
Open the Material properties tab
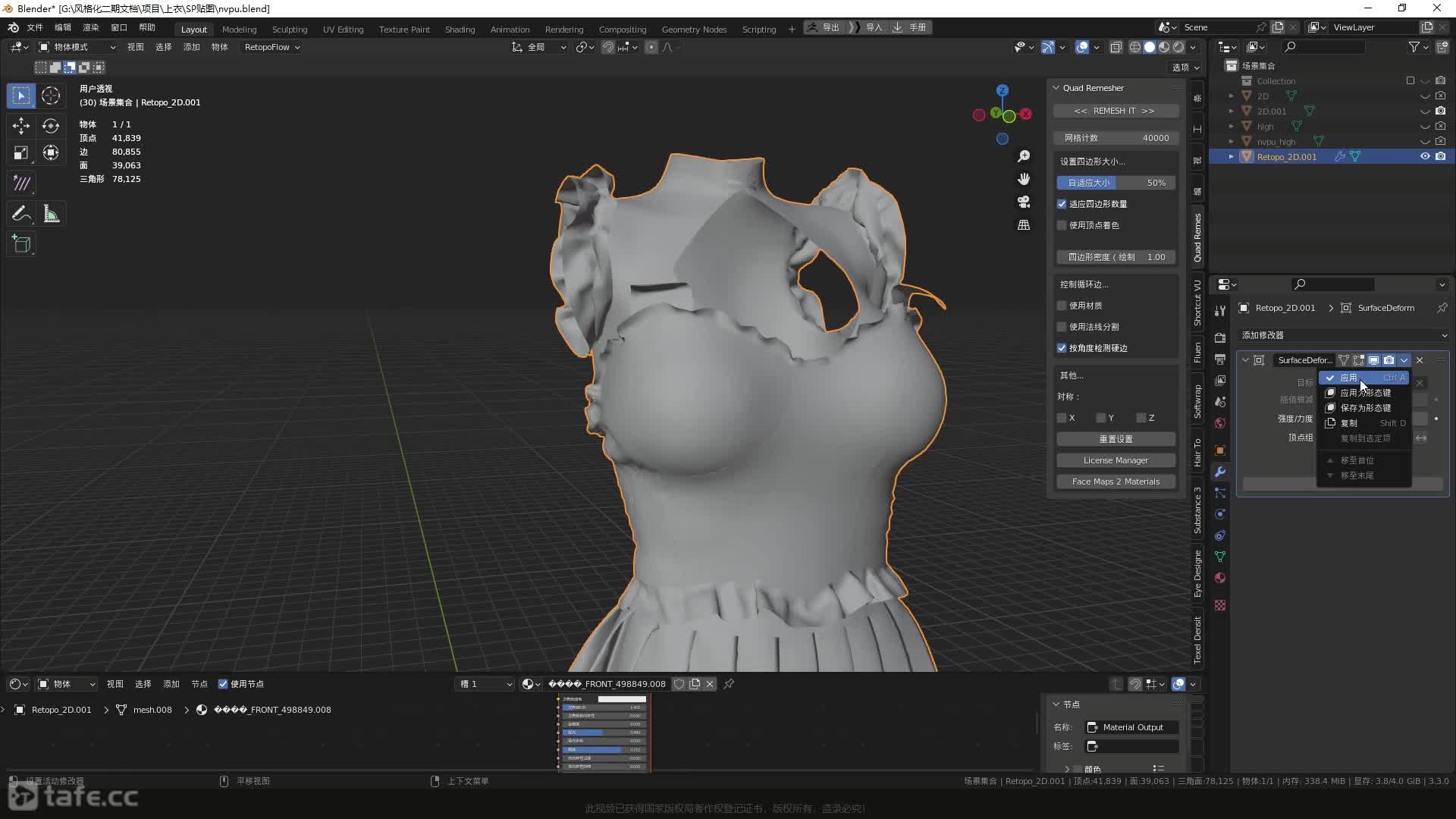tap(1220, 578)
